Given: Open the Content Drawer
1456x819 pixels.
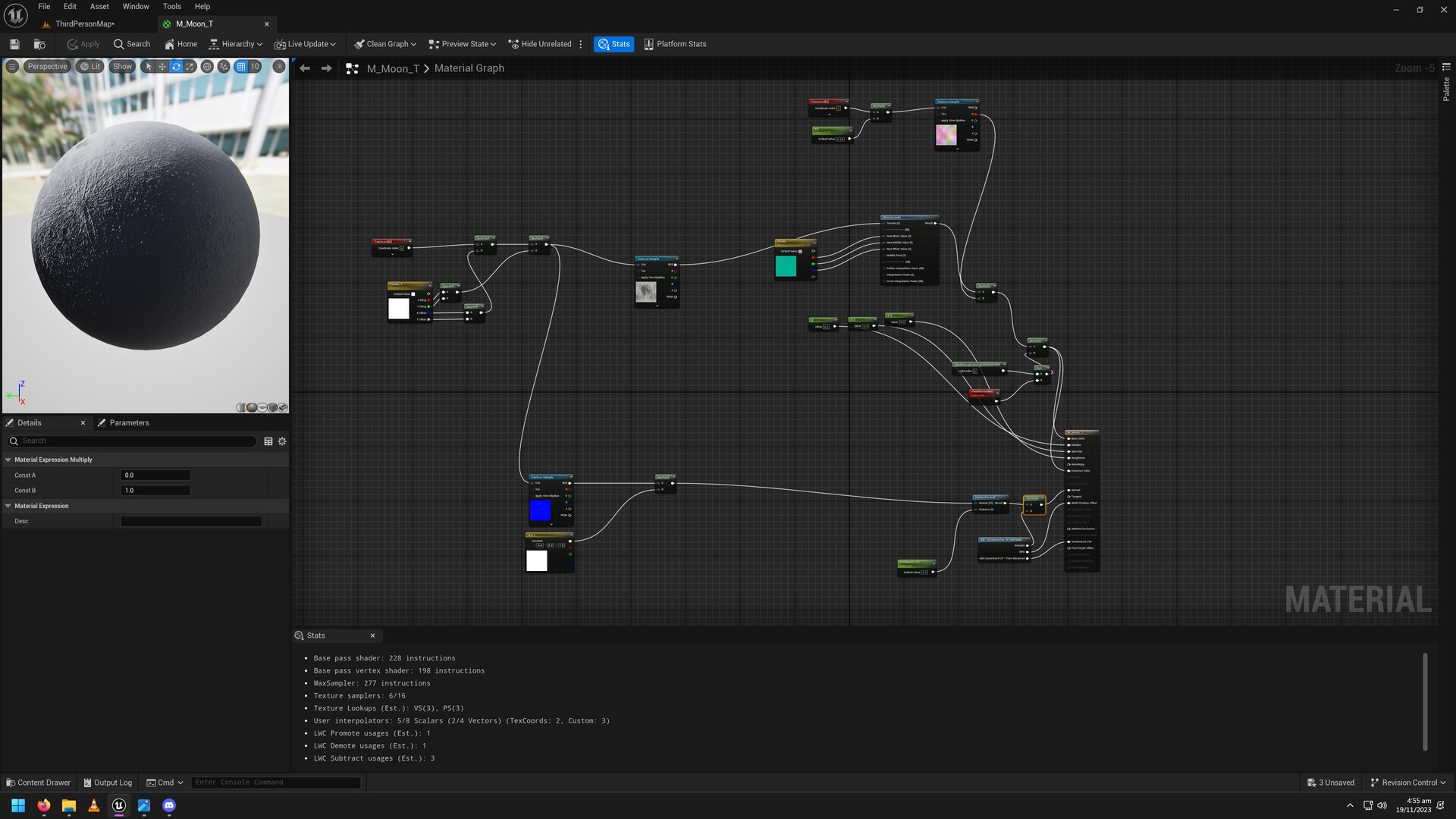Looking at the screenshot, I should 38,783.
